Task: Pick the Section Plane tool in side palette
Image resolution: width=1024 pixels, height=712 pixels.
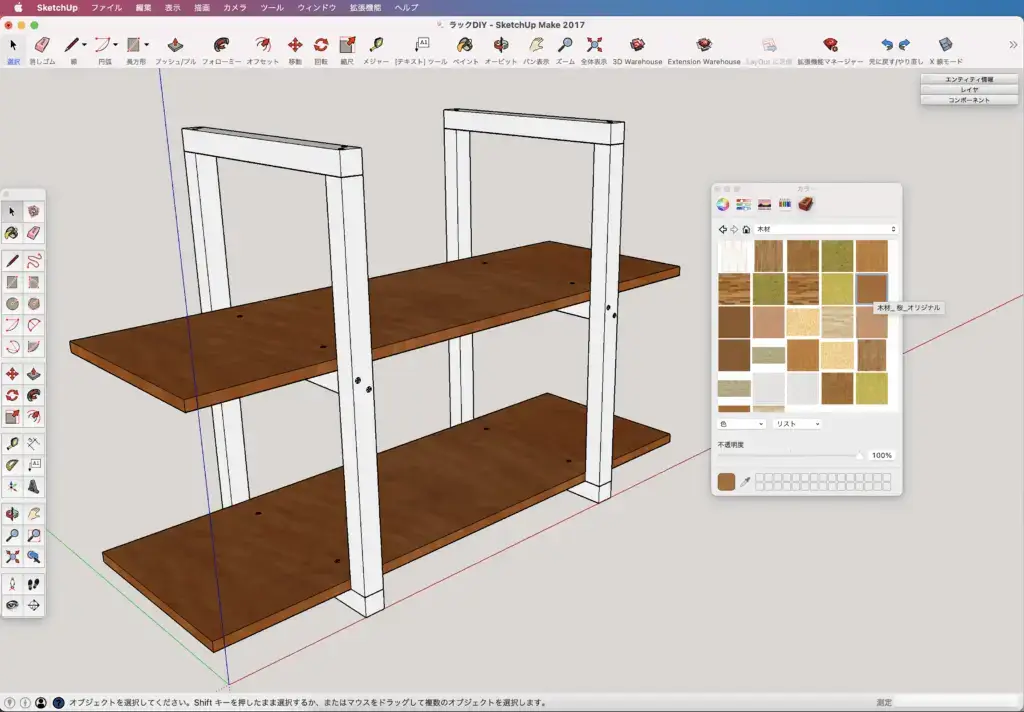Action: click(33, 606)
